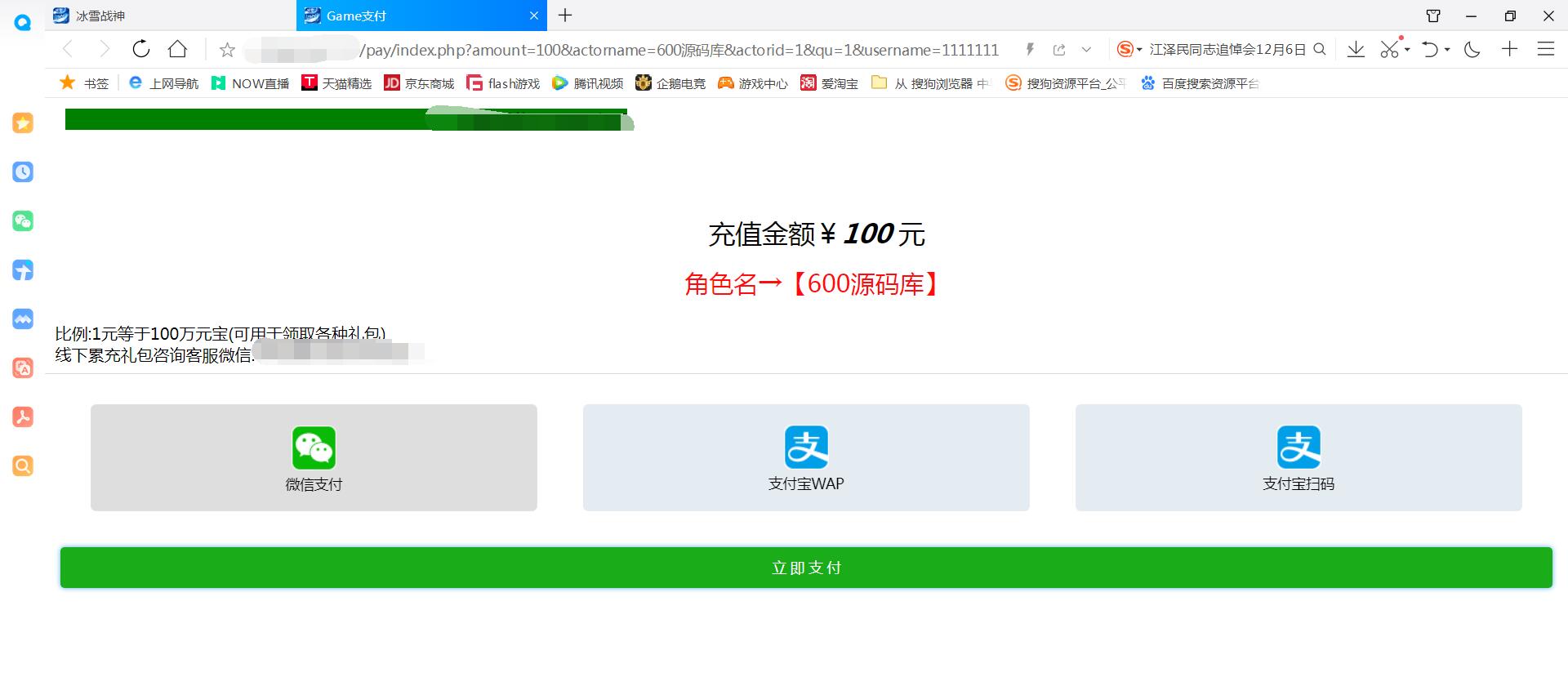
Task: Expand the address bar dropdown chevron
Action: pyautogui.click(x=1086, y=50)
